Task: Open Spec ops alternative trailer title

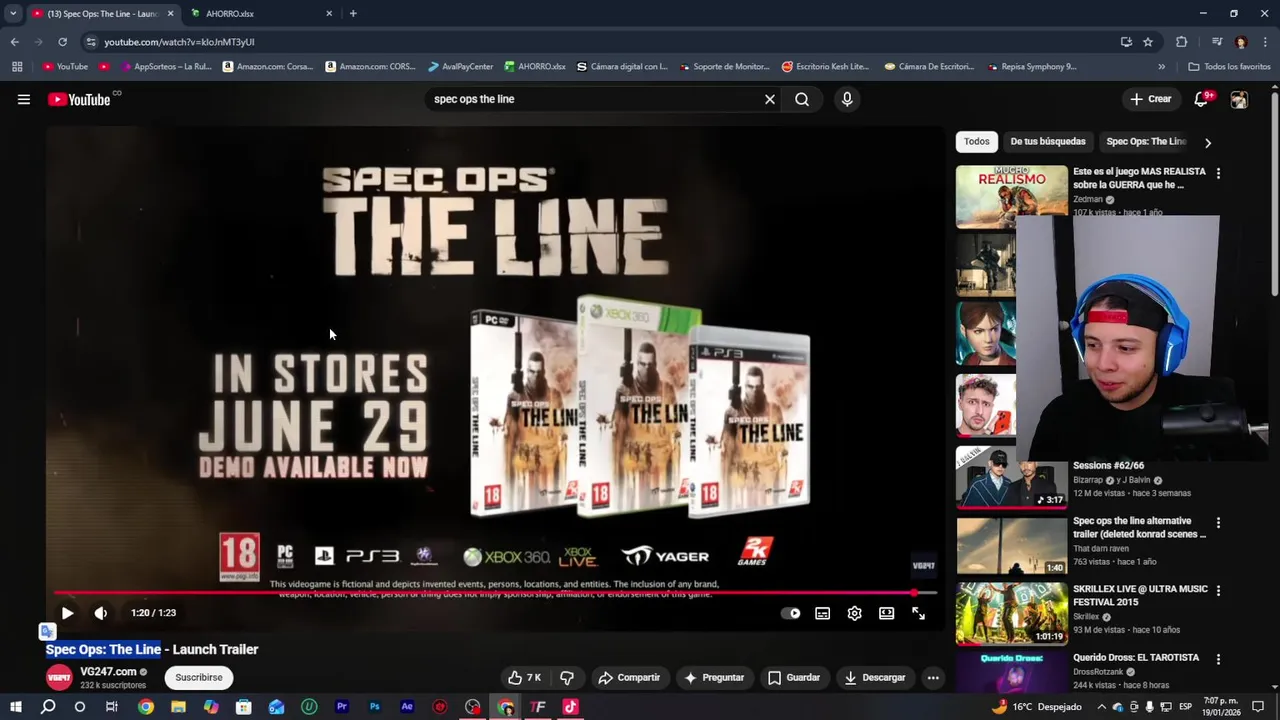Action: (1139, 527)
